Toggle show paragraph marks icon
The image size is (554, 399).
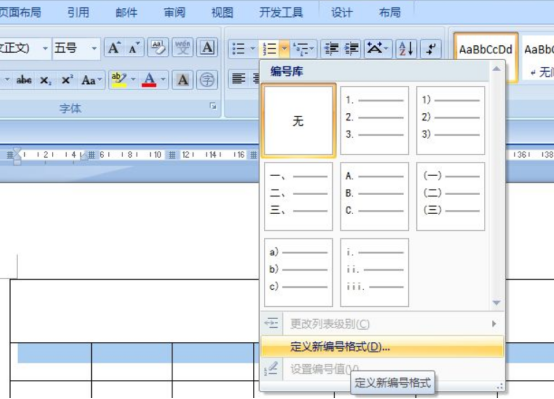coord(431,48)
